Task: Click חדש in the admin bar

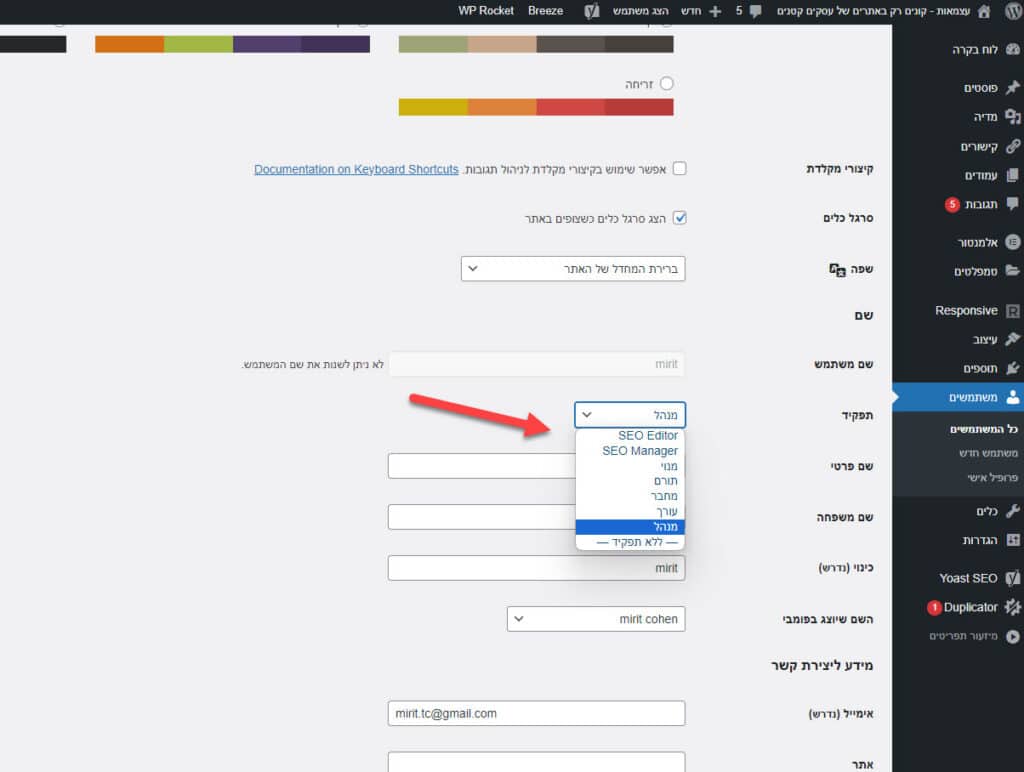Action: click(691, 11)
